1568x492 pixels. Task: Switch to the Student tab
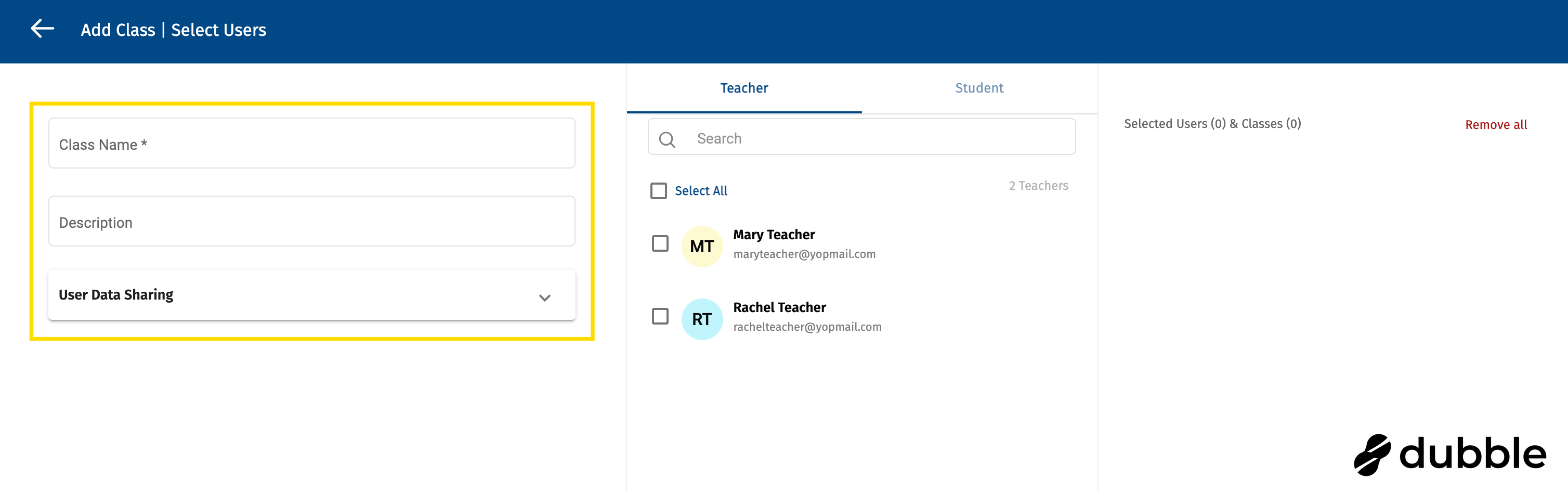[x=979, y=88]
